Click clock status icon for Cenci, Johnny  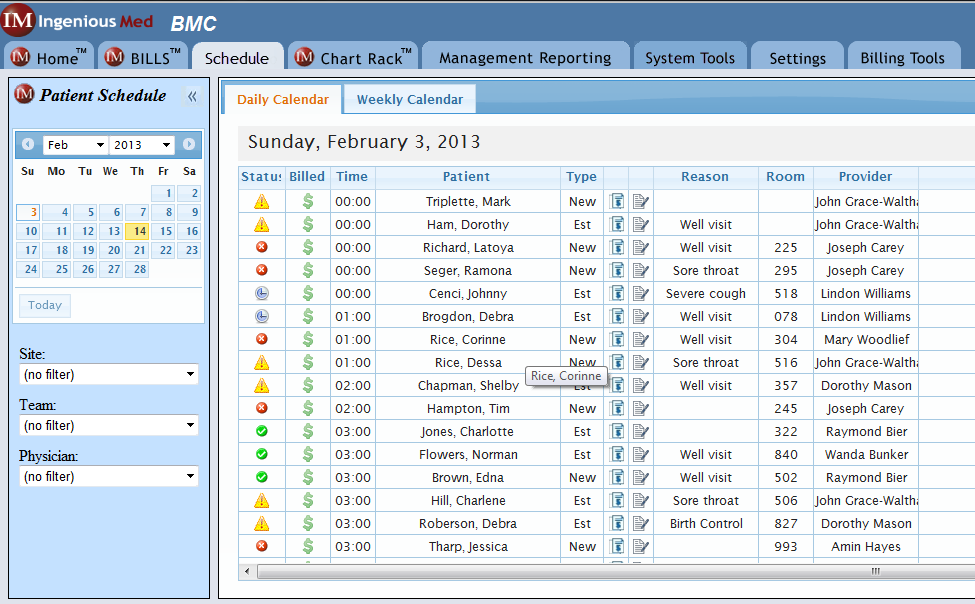(x=262, y=294)
